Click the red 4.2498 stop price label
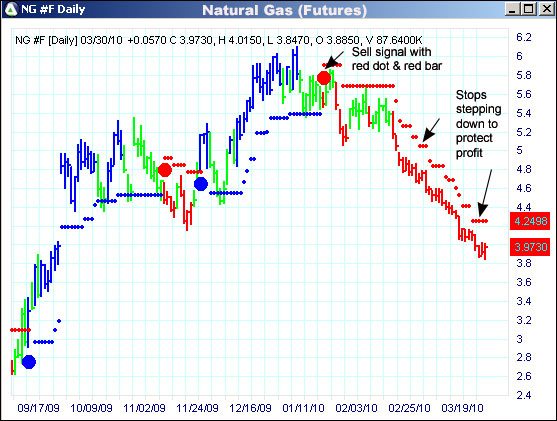Screen dimensions: 557x421 pyautogui.click(x=530, y=221)
